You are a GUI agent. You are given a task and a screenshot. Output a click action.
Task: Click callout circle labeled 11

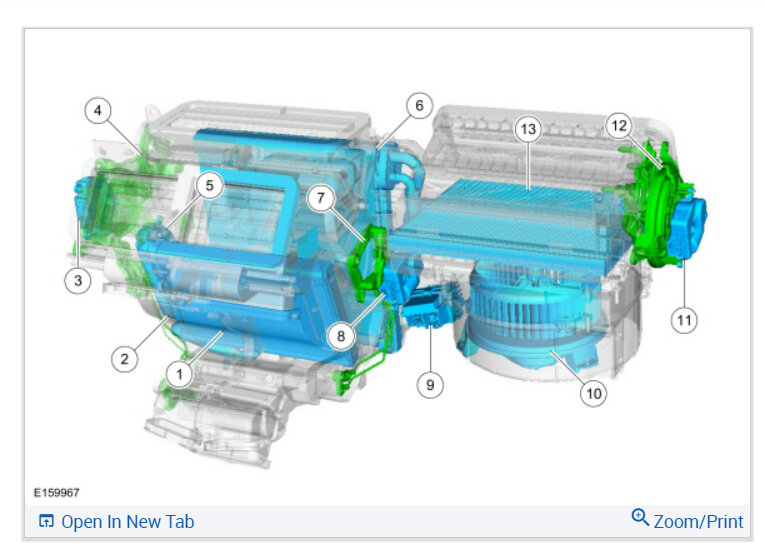click(x=684, y=320)
